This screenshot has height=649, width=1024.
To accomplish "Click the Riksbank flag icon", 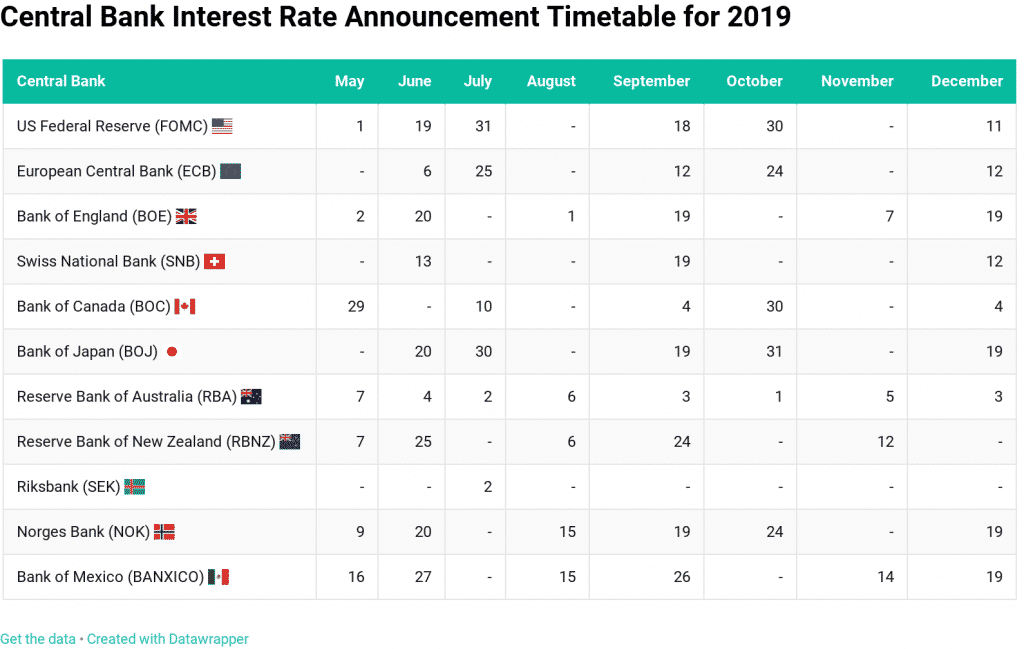I will tap(134, 487).
